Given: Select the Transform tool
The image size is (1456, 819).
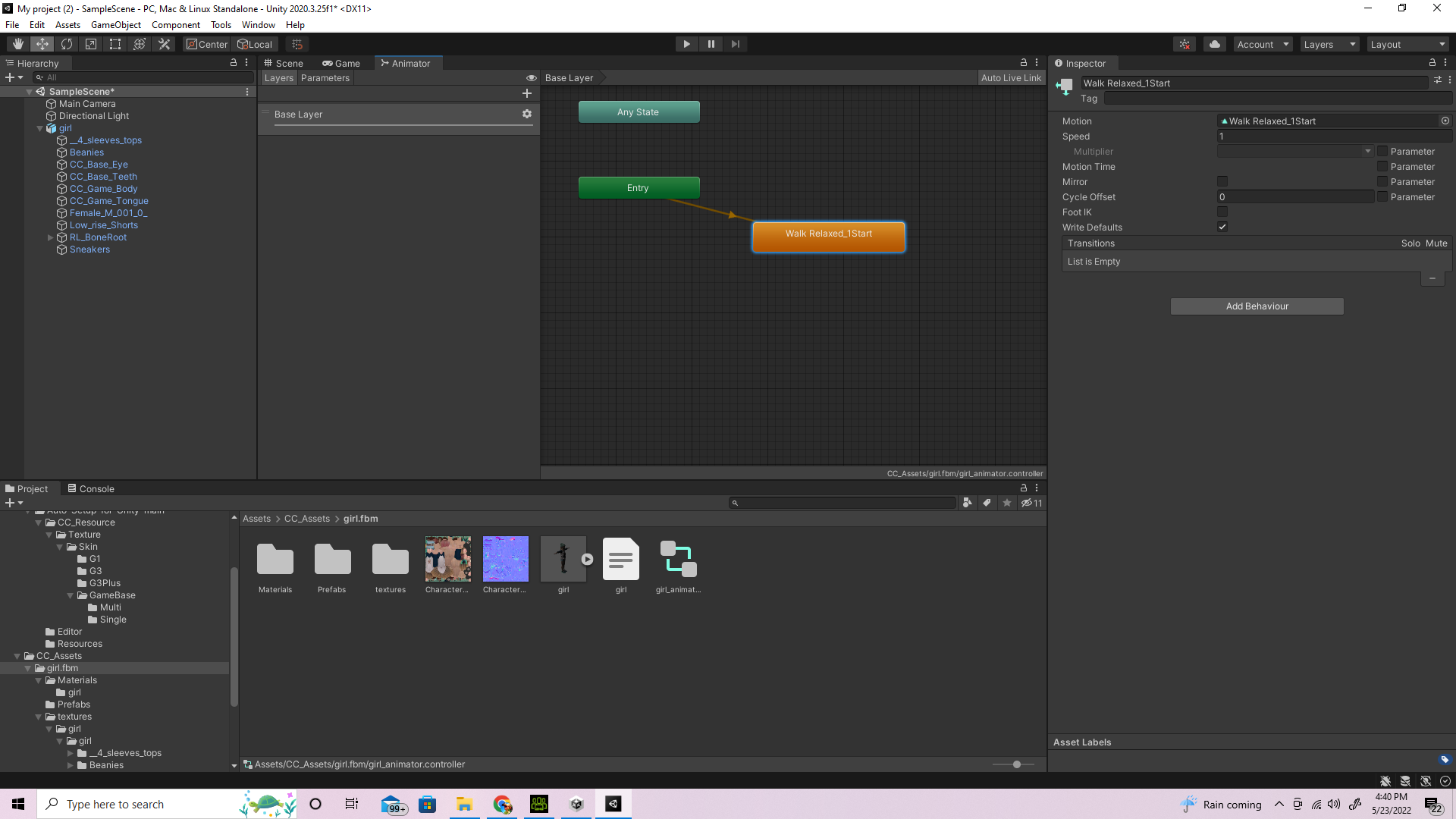Looking at the screenshot, I should pyautogui.click(x=140, y=44).
